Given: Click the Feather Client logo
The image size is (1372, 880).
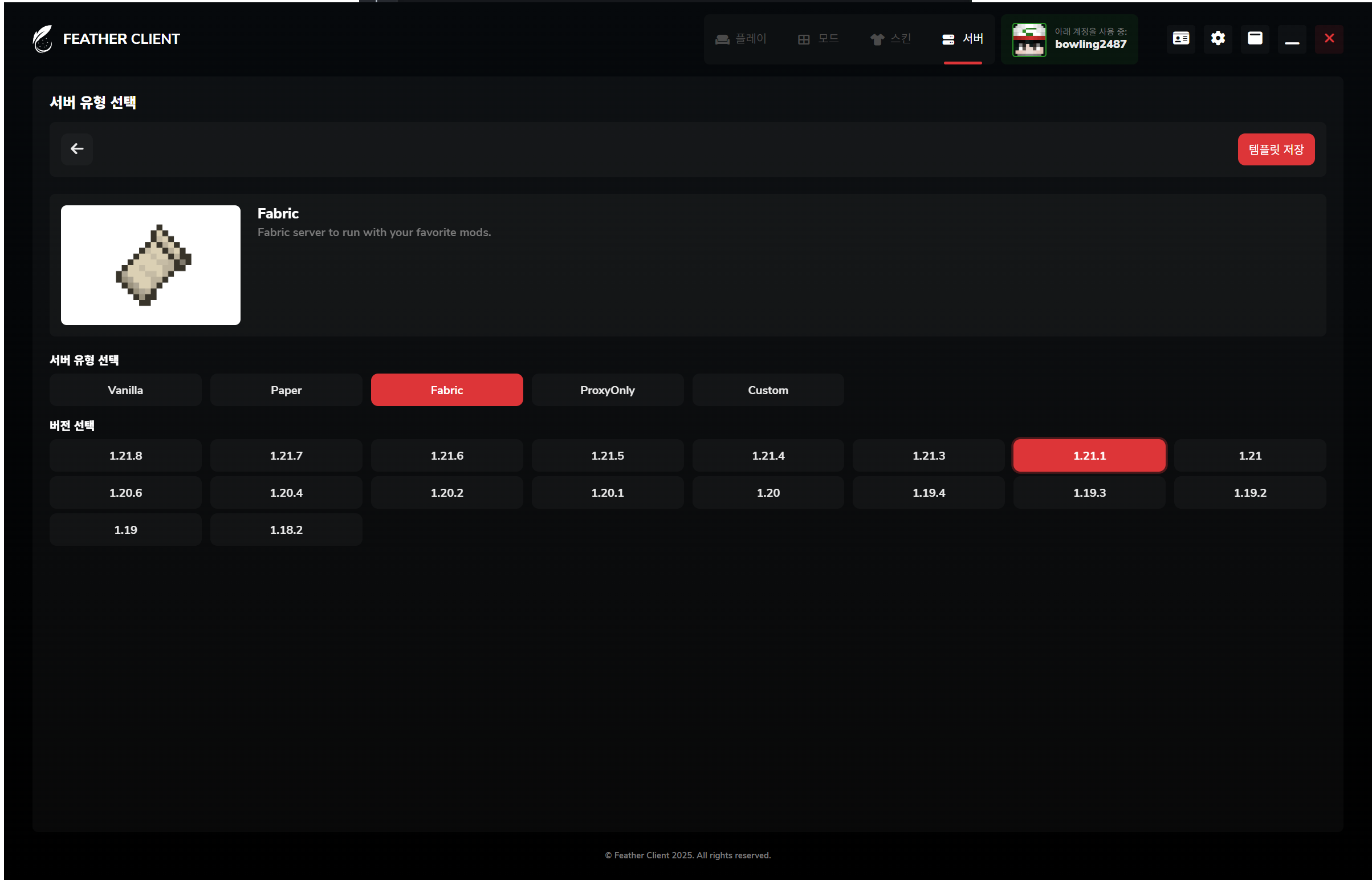Looking at the screenshot, I should click(x=43, y=39).
